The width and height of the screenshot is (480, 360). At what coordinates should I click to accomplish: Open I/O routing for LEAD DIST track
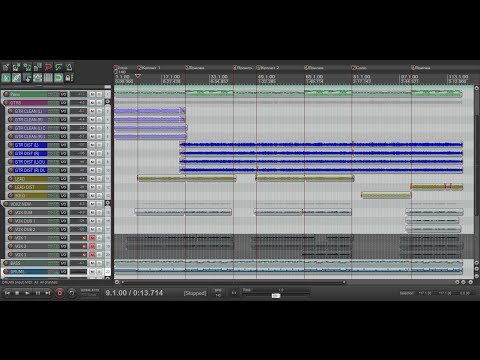(x=63, y=187)
